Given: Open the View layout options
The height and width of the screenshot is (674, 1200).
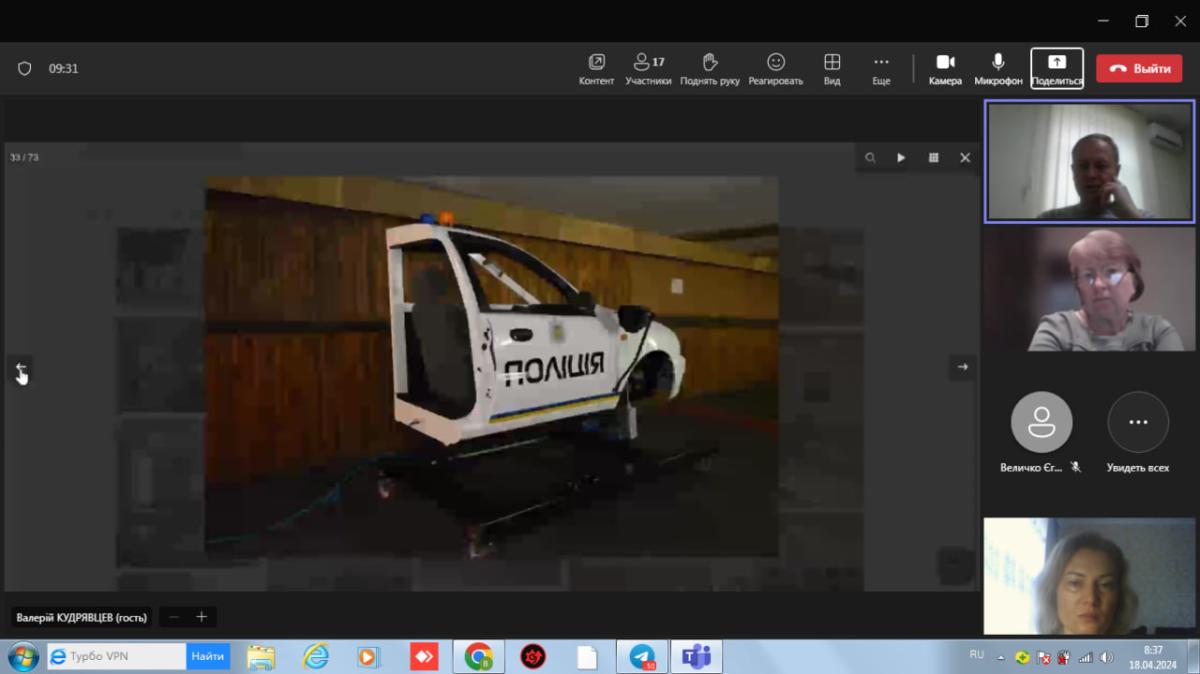Looking at the screenshot, I should pos(832,68).
